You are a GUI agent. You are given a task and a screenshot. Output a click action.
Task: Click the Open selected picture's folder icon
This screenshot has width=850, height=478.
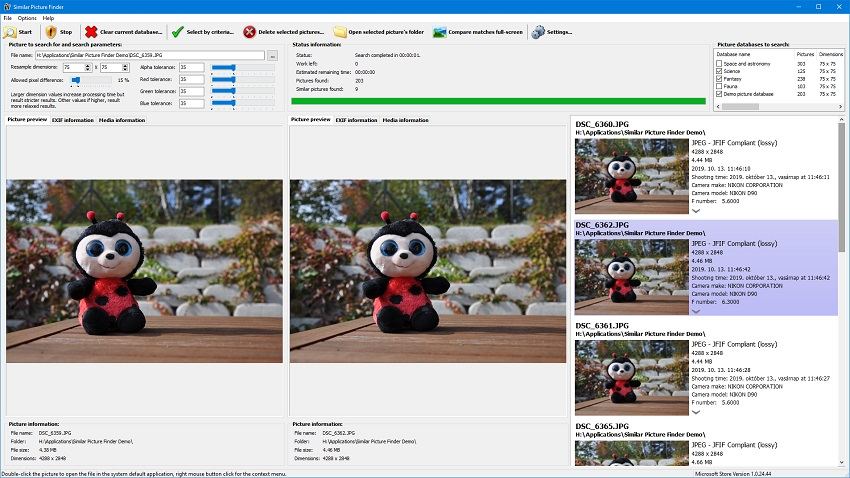point(340,32)
